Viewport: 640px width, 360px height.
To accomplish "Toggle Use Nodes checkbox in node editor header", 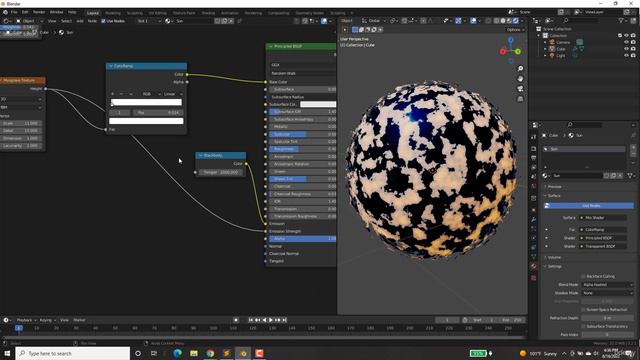I will (103, 21).
